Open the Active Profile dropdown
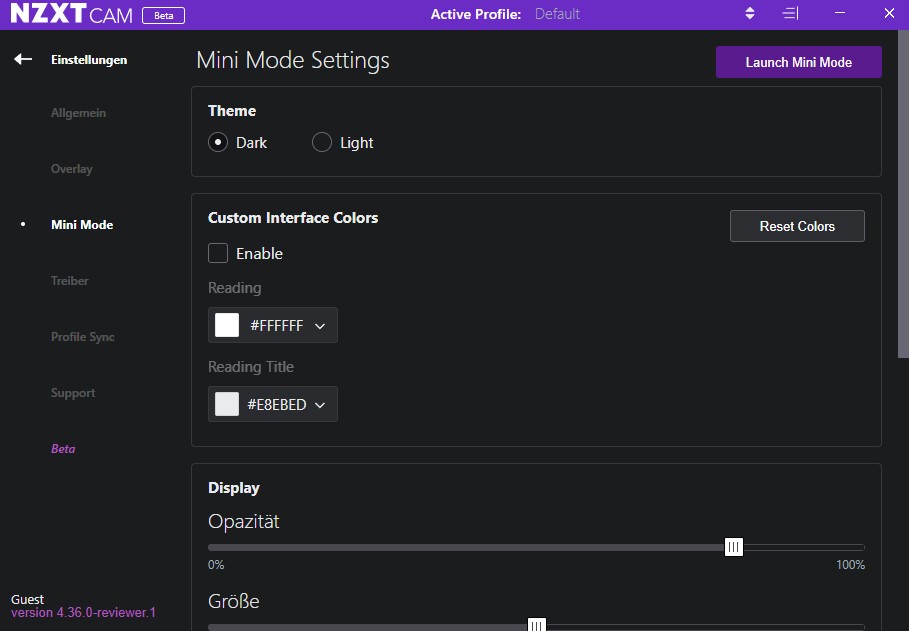 click(x=749, y=14)
